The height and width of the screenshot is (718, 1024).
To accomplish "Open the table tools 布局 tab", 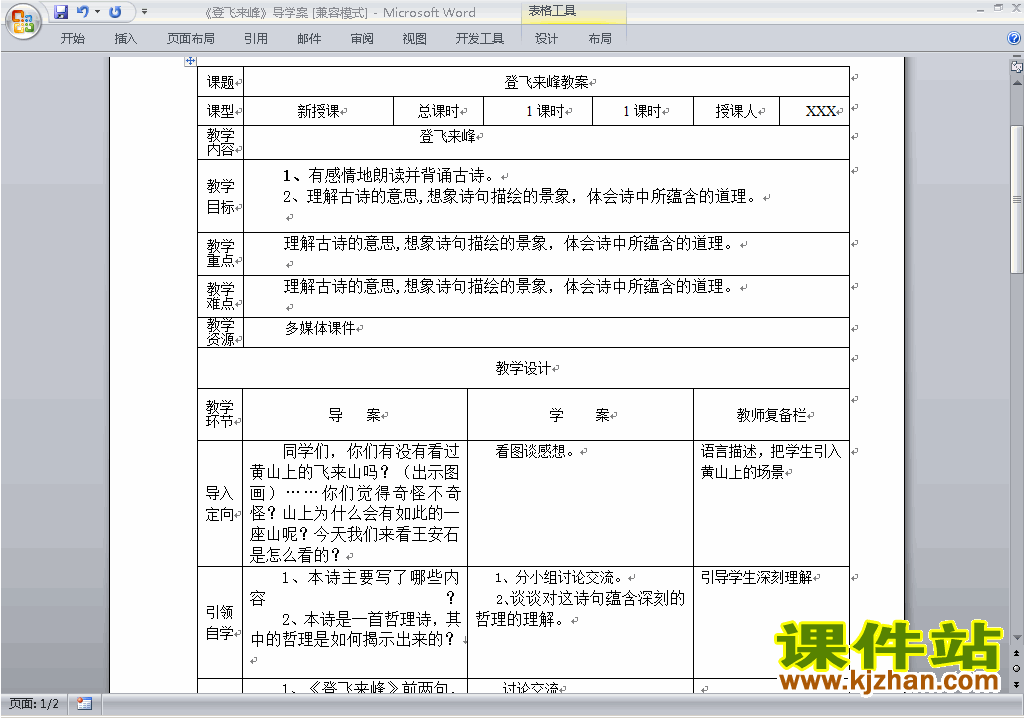I will tap(600, 39).
